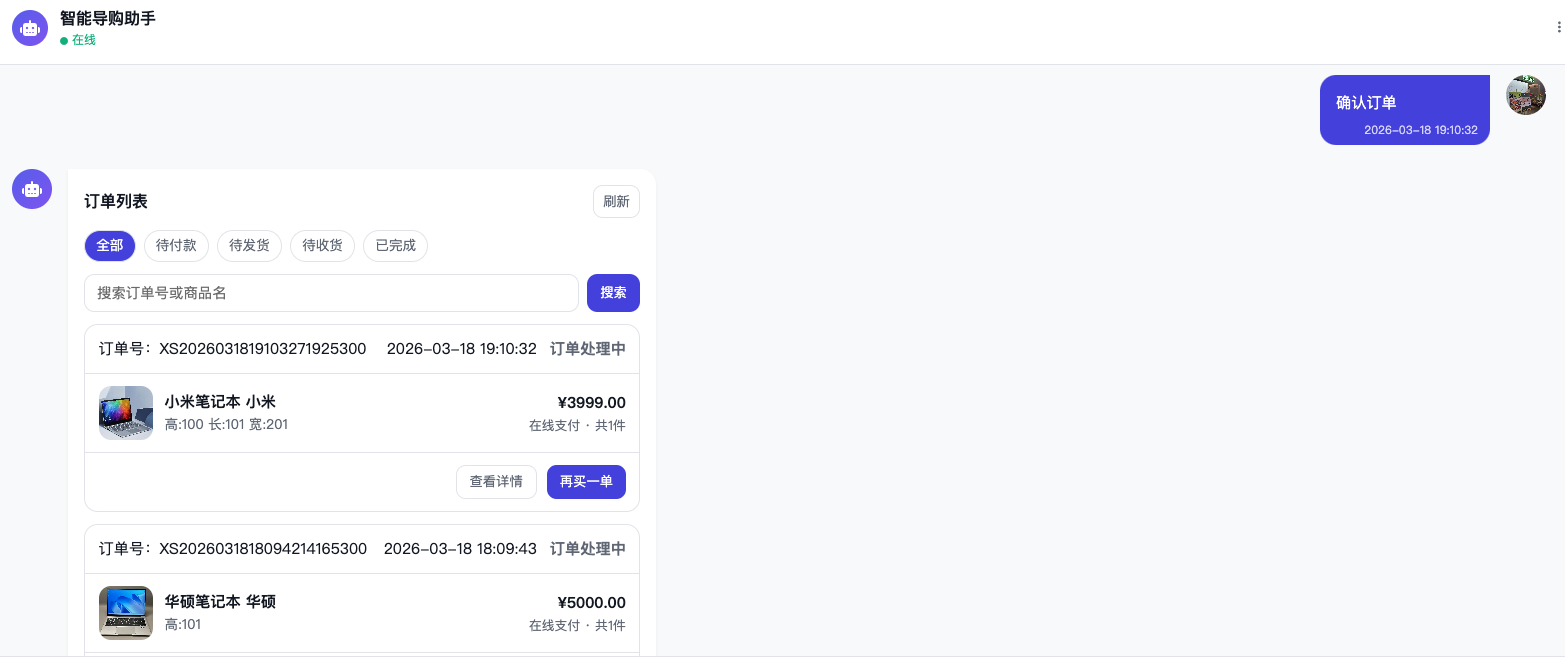This screenshot has width=1565, height=664.
Task: Filter orders by 已完成
Action: [396, 246]
